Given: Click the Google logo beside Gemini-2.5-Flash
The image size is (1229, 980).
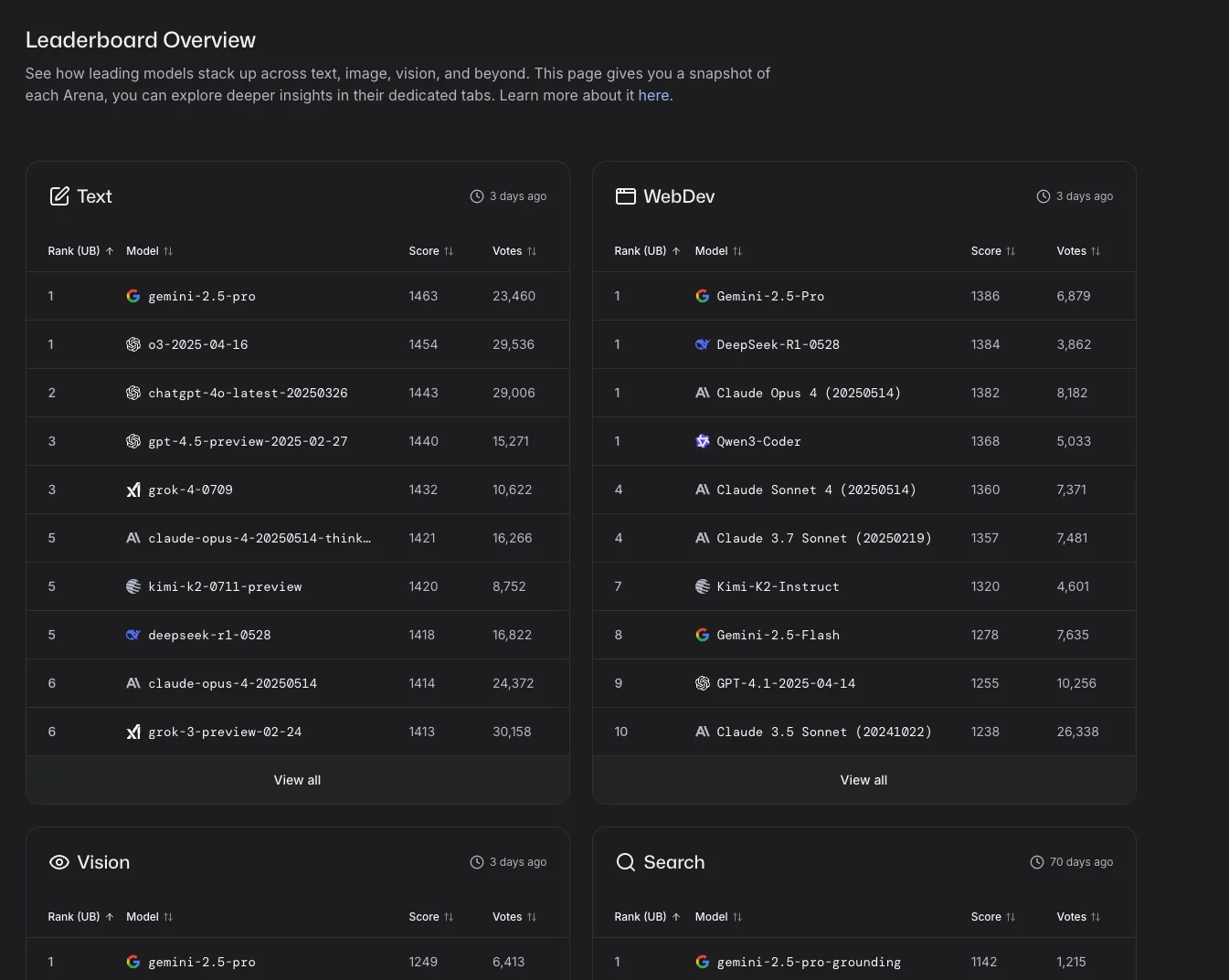Looking at the screenshot, I should [702, 635].
